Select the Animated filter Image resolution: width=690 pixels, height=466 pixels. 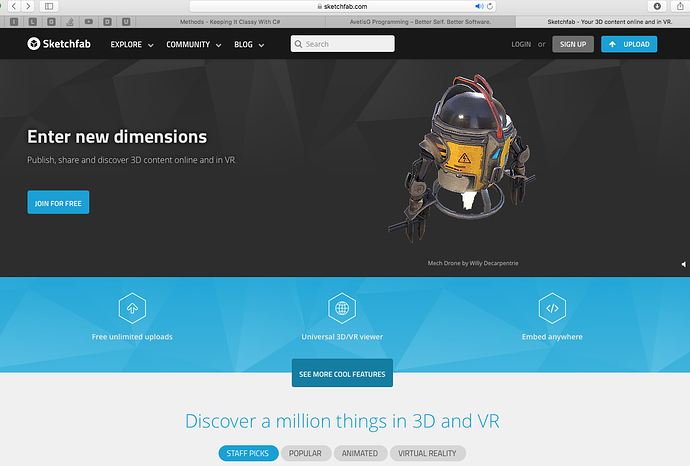(x=360, y=453)
